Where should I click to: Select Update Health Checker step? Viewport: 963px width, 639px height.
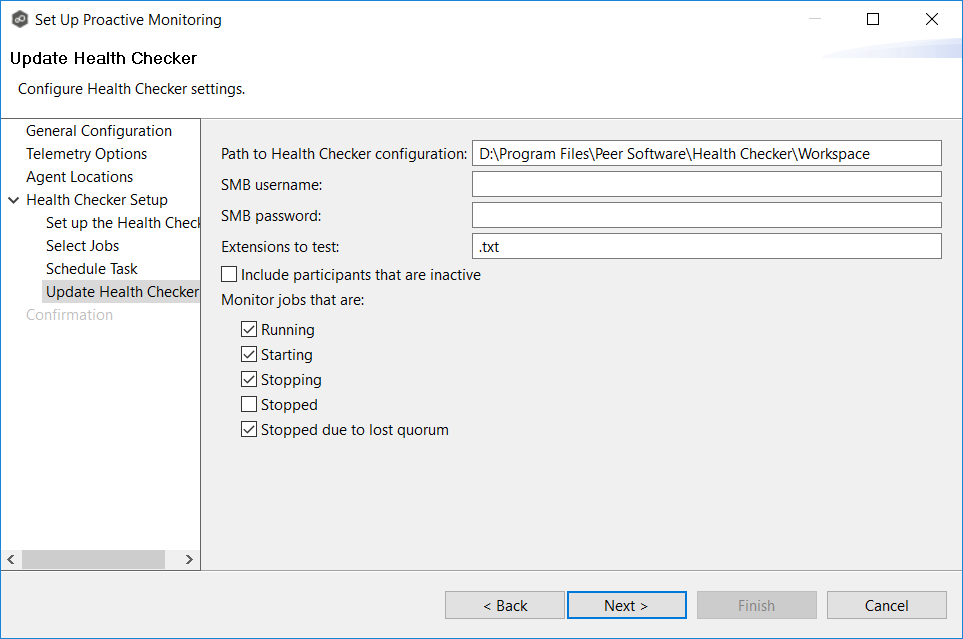(x=122, y=292)
